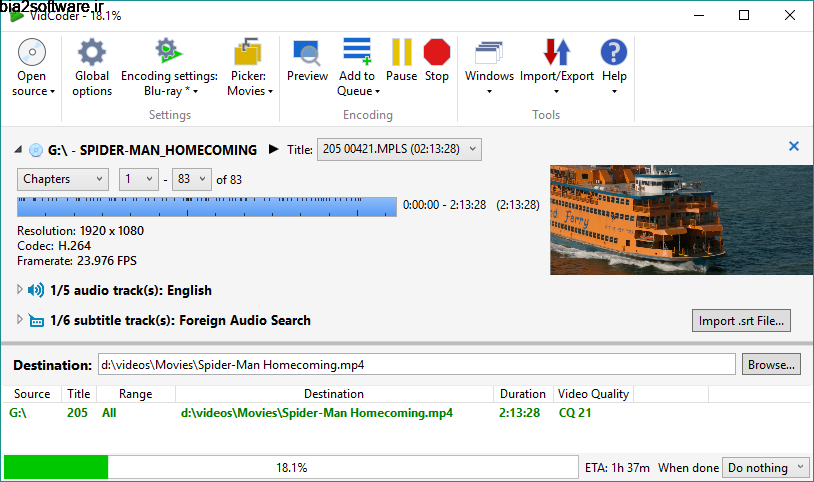
Task: Click the Import .srt File button
Action: point(741,320)
